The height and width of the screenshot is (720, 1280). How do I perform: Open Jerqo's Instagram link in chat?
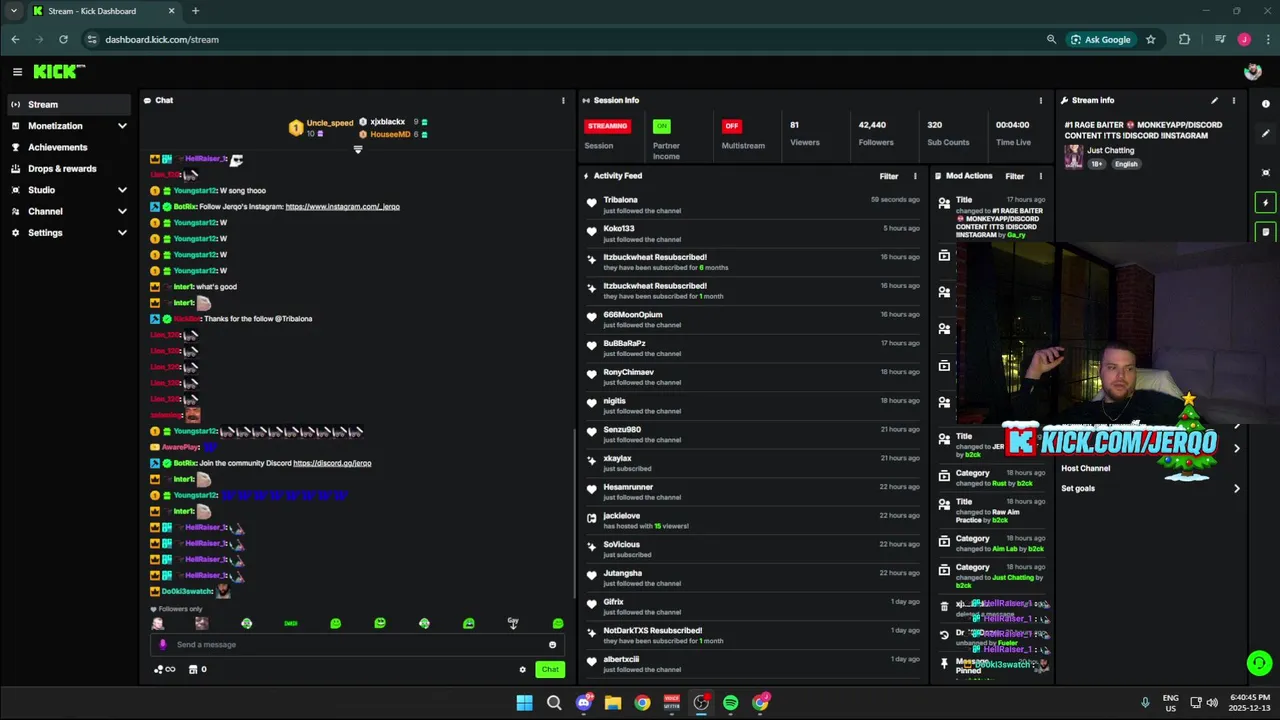coord(342,207)
